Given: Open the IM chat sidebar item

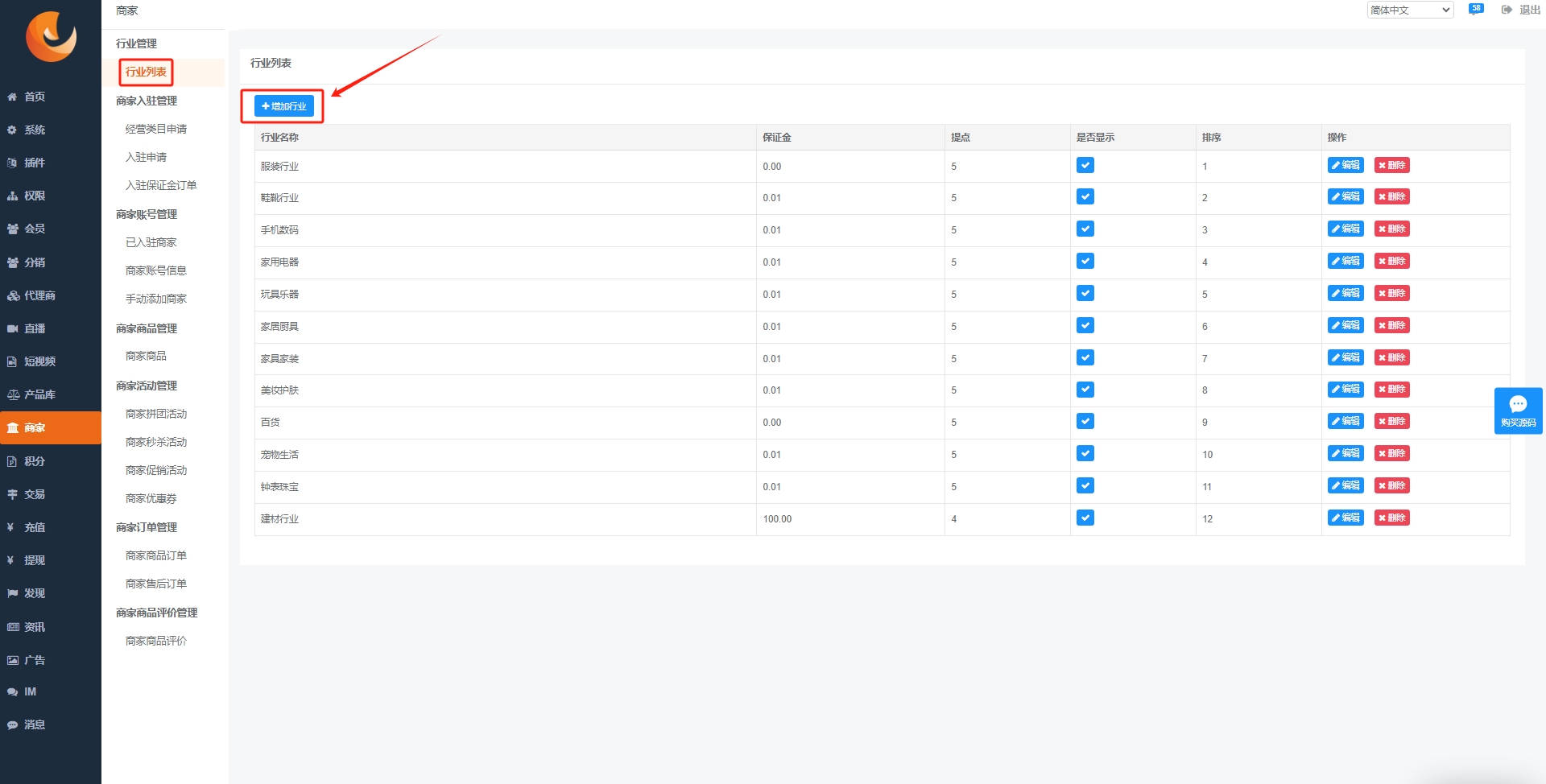Looking at the screenshot, I should pyautogui.click(x=50, y=691).
